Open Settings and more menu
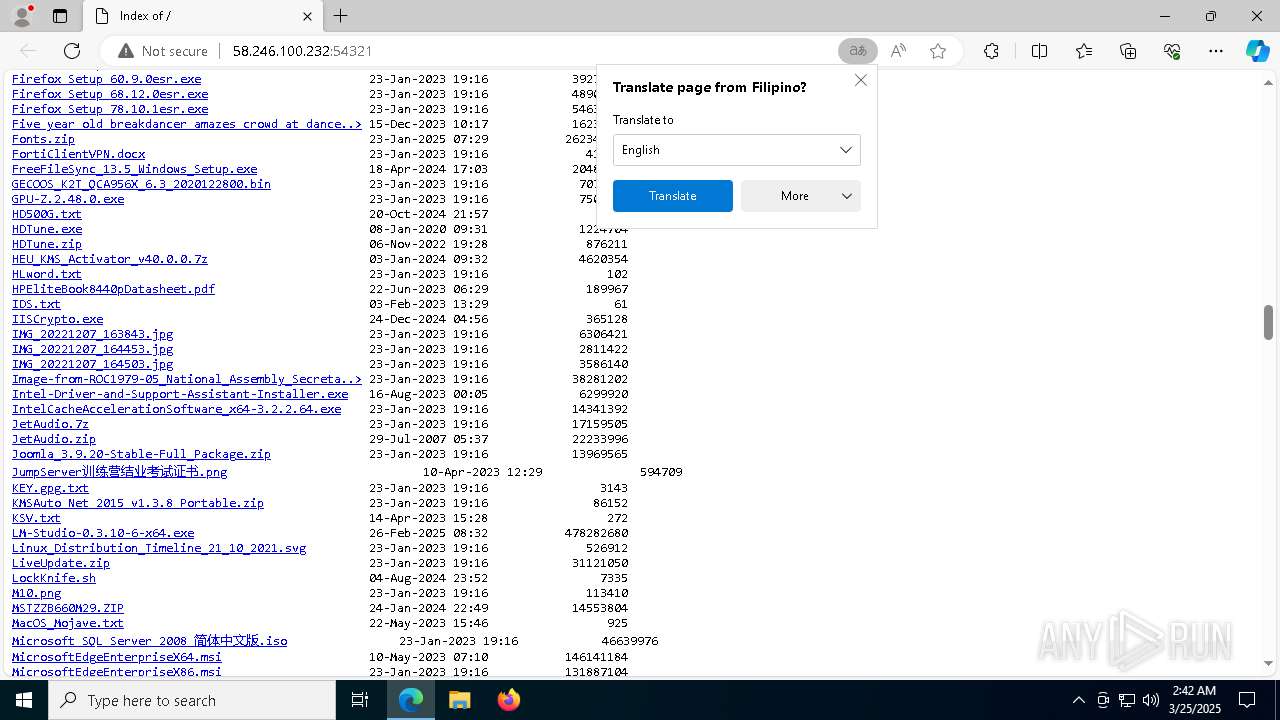Image resolution: width=1280 pixels, height=720 pixels. click(x=1216, y=51)
